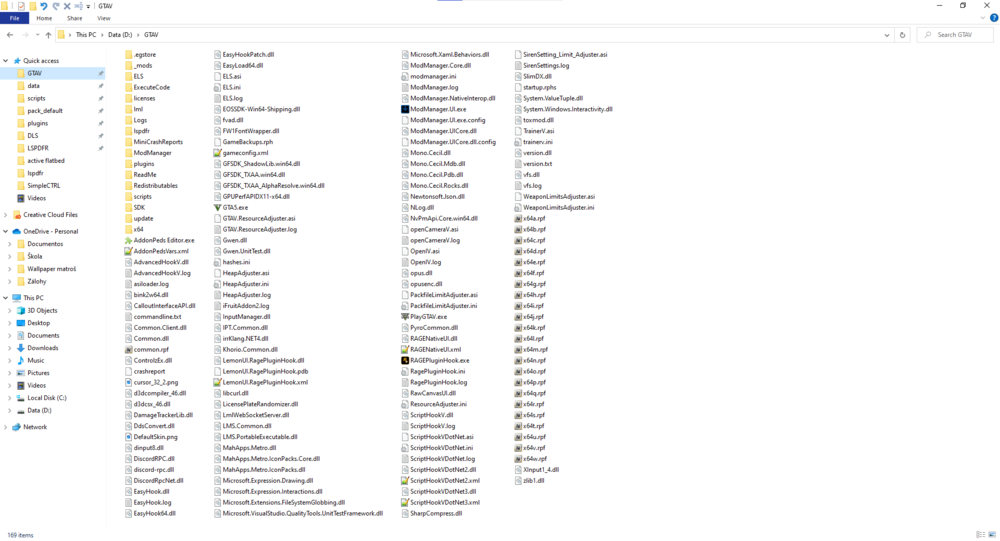The width and height of the screenshot is (1000, 541).
Task: Select the version.txt file
Action: tap(537, 164)
